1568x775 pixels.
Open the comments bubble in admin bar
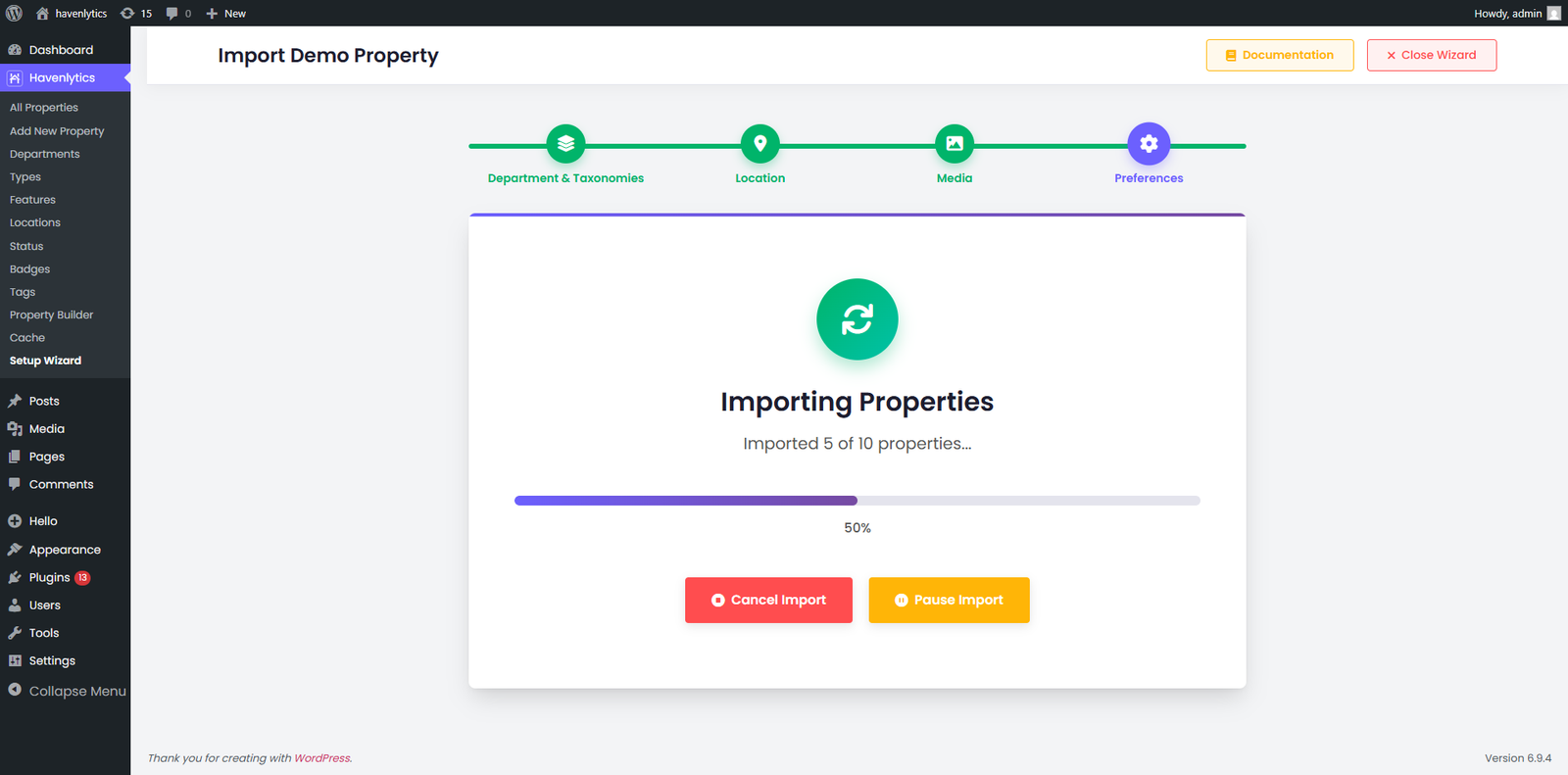pyautogui.click(x=177, y=14)
